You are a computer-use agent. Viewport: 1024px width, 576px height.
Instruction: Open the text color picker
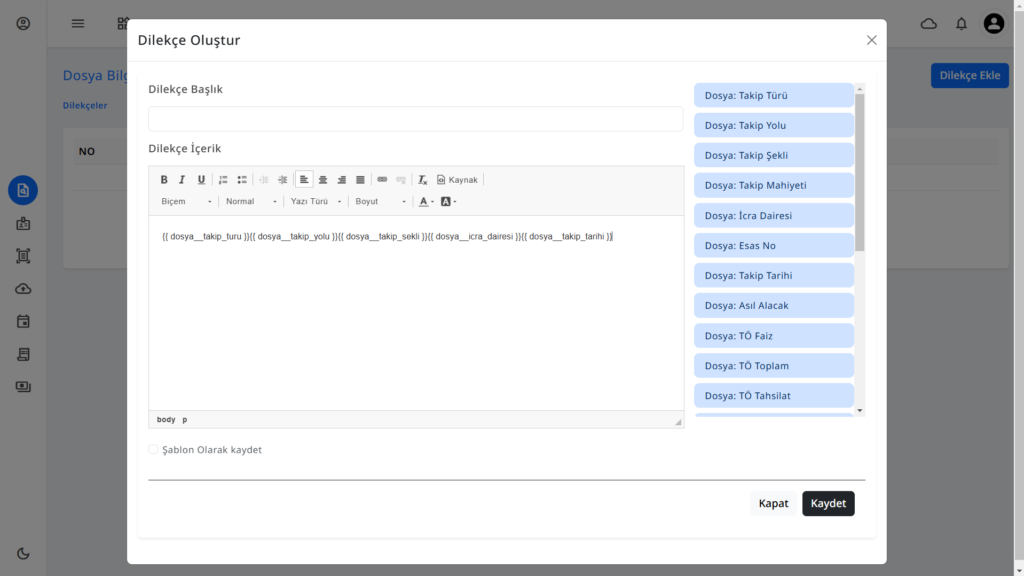pyautogui.click(x=426, y=202)
